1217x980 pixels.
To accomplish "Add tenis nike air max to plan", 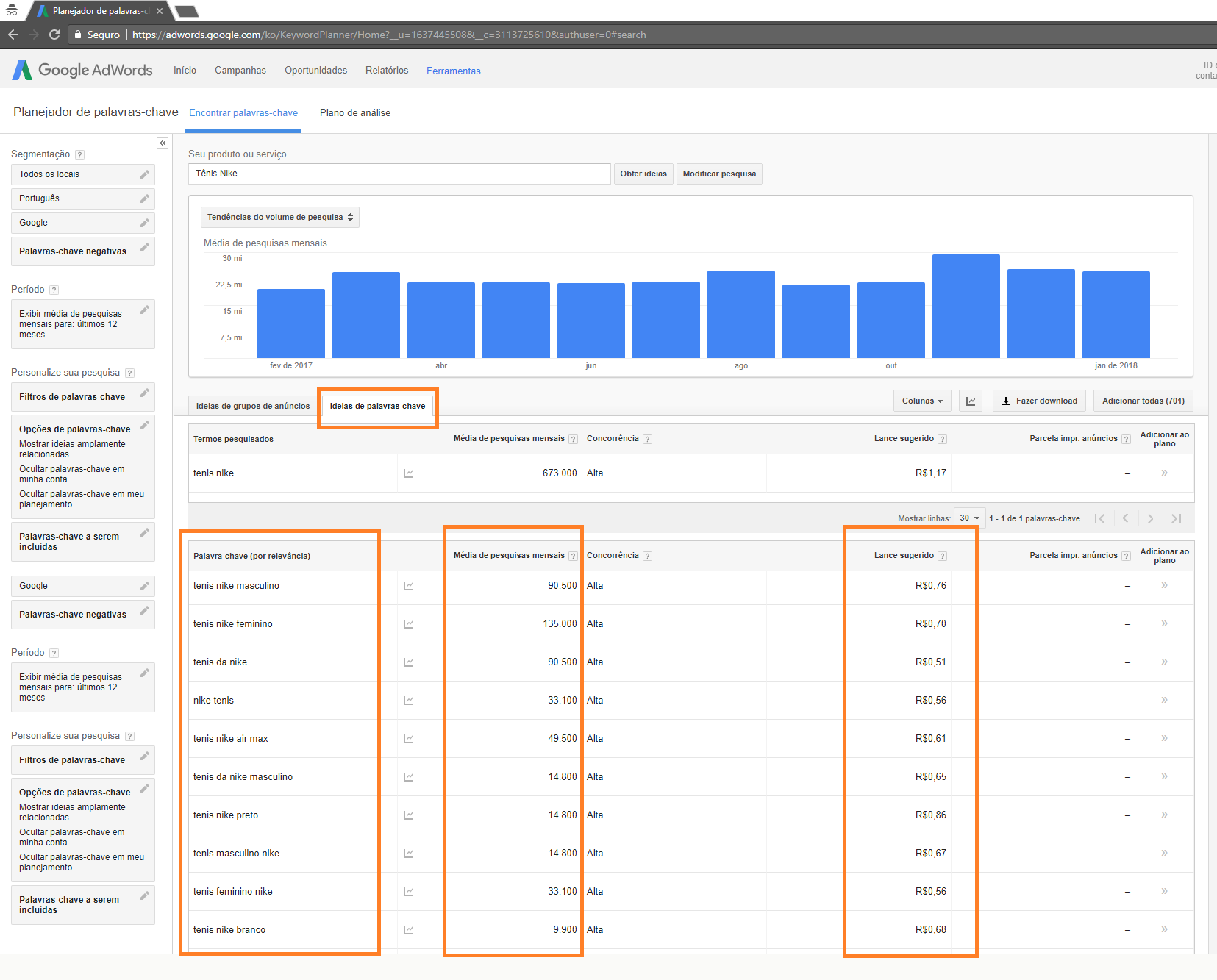I will click(x=1164, y=739).
